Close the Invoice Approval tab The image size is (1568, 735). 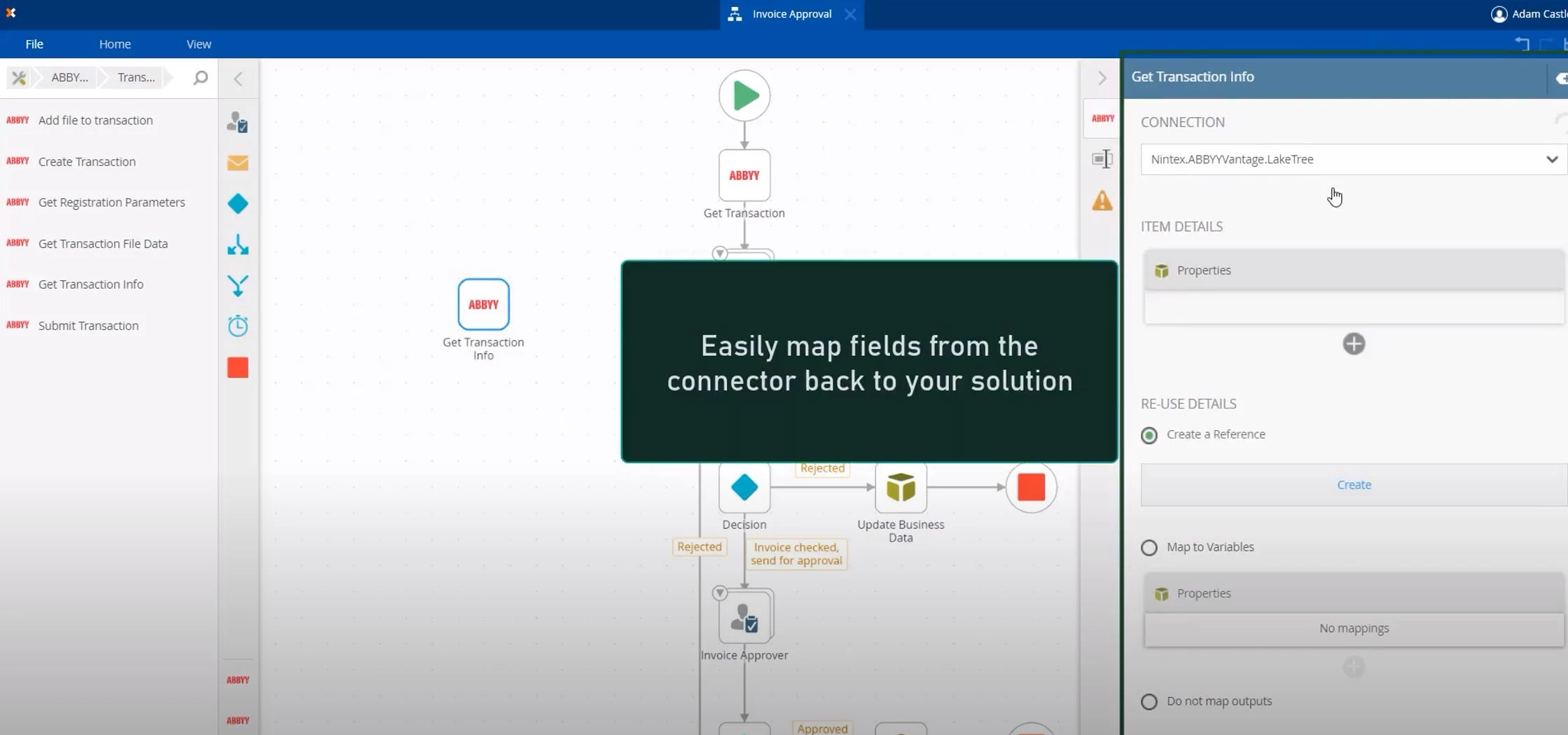(x=850, y=14)
